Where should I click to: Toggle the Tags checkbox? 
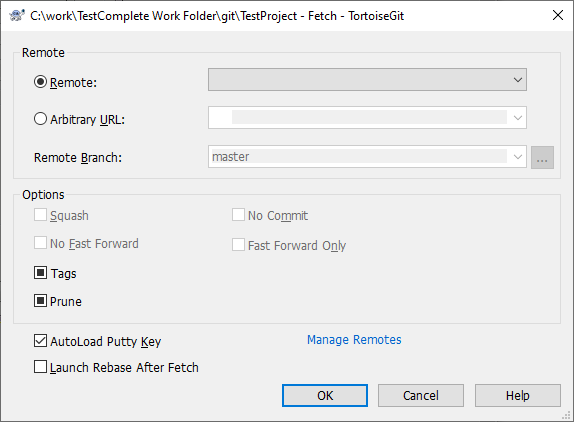[40, 273]
